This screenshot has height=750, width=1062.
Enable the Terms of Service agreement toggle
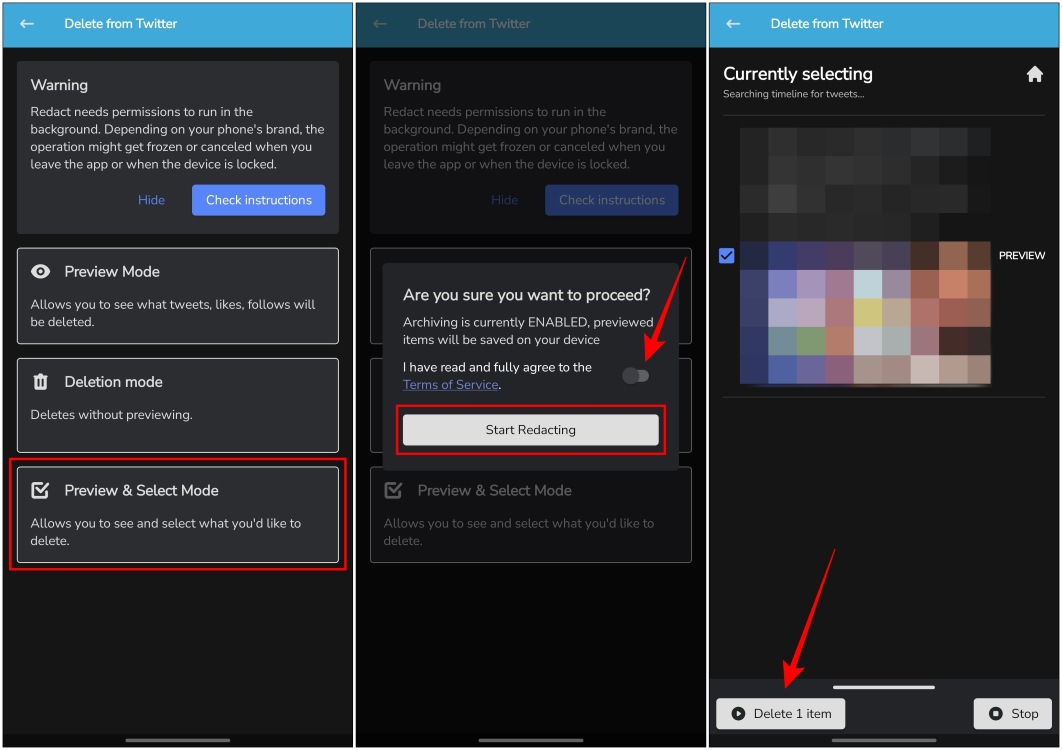coord(637,375)
